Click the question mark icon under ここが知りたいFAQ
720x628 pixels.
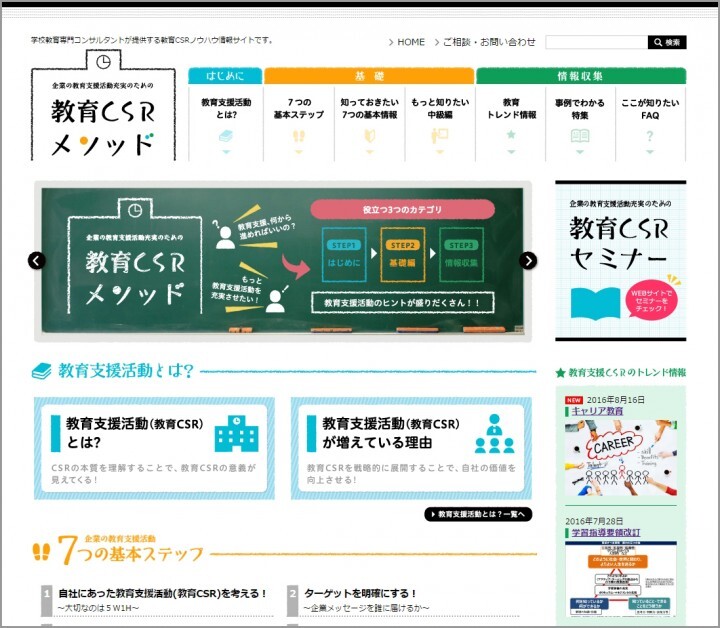pos(650,136)
